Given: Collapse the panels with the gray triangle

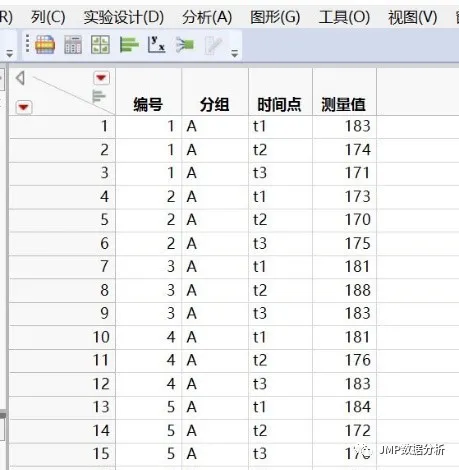Looking at the screenshot, I should point(20,78).
